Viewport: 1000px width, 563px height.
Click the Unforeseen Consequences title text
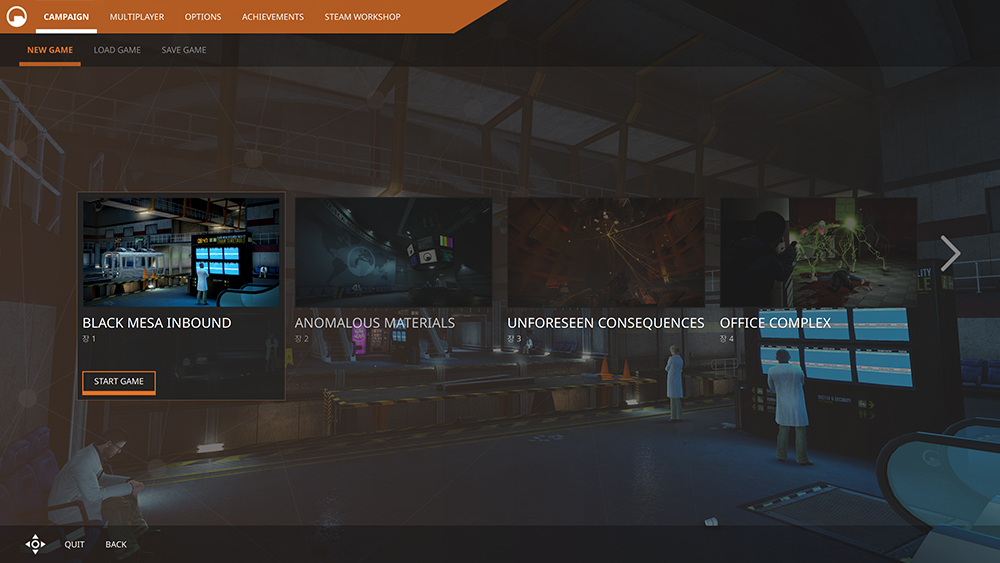[606, 323]
